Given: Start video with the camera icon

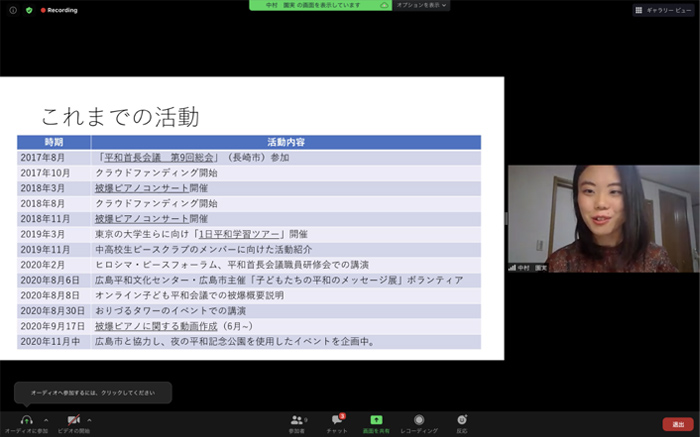Looking at the screenshot, I should click(74, 420).
